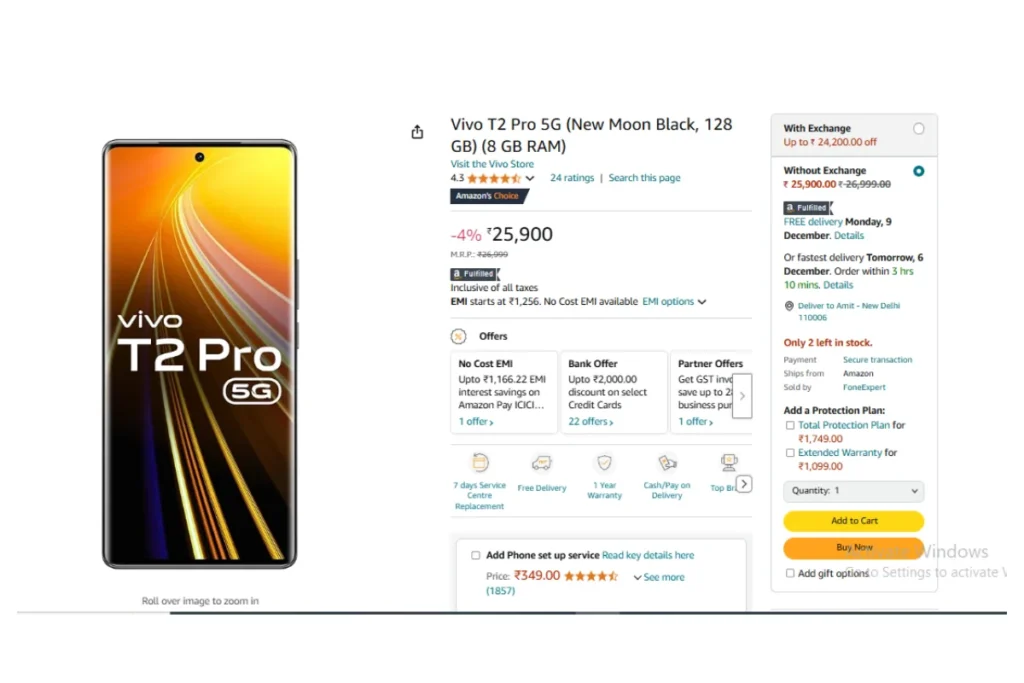The height and width of the screenshot is (683, 1024).
Task: Expand the 4.3 star rating breakdown arrow
Action: point(530,178)
